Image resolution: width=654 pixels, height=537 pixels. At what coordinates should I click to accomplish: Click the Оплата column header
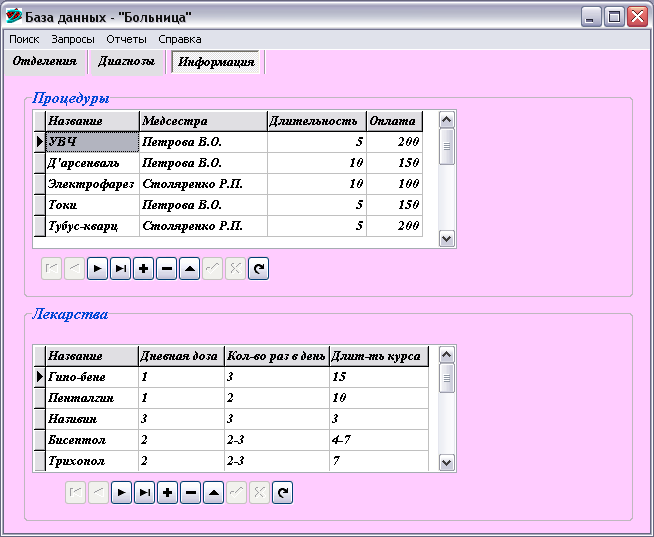[x=395, y=121]
